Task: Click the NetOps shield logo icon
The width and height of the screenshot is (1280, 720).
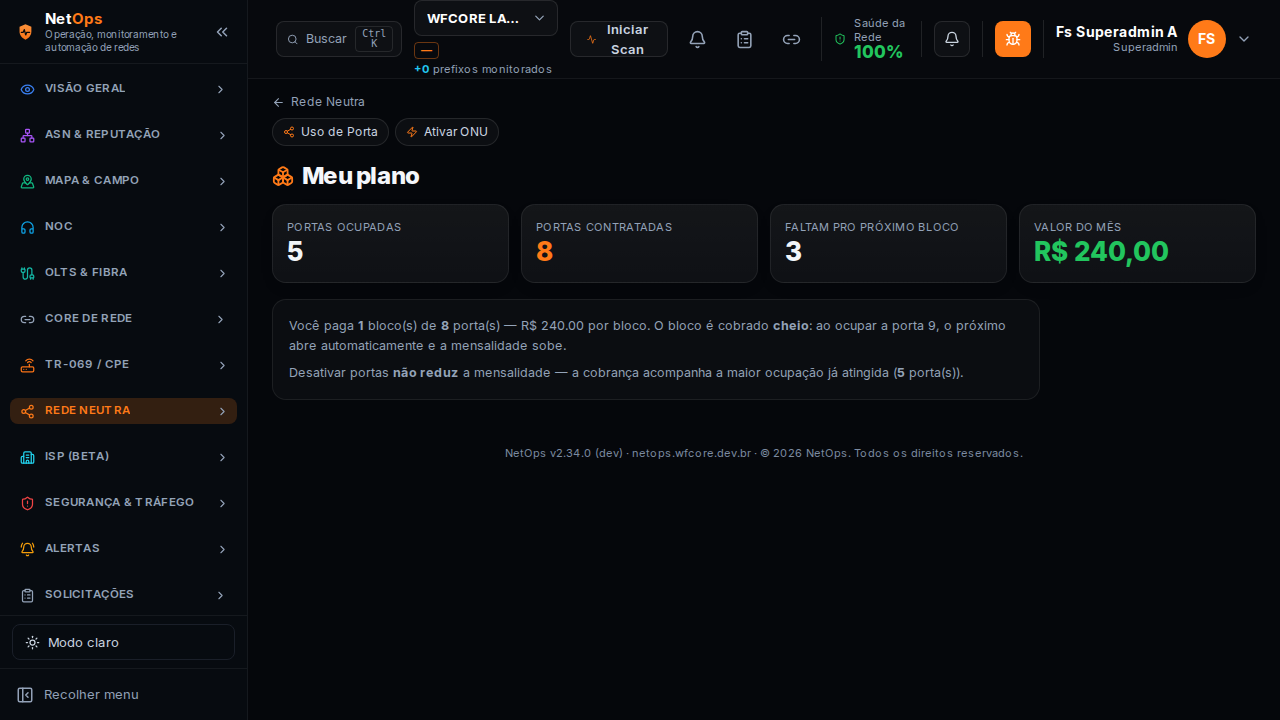Action: 26,32
